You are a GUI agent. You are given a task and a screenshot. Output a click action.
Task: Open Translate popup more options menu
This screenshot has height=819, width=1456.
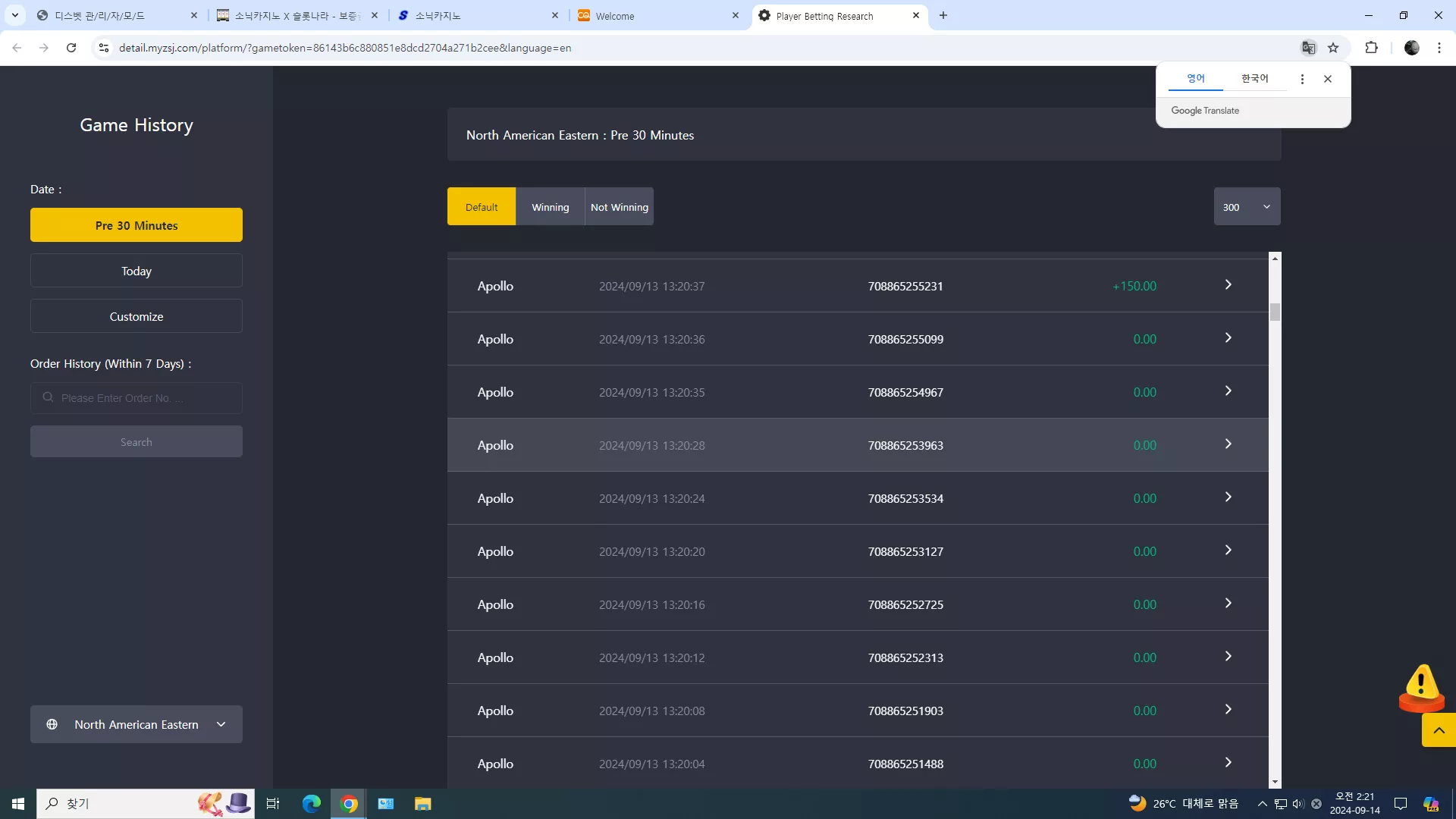click(x=1302, y=79)
